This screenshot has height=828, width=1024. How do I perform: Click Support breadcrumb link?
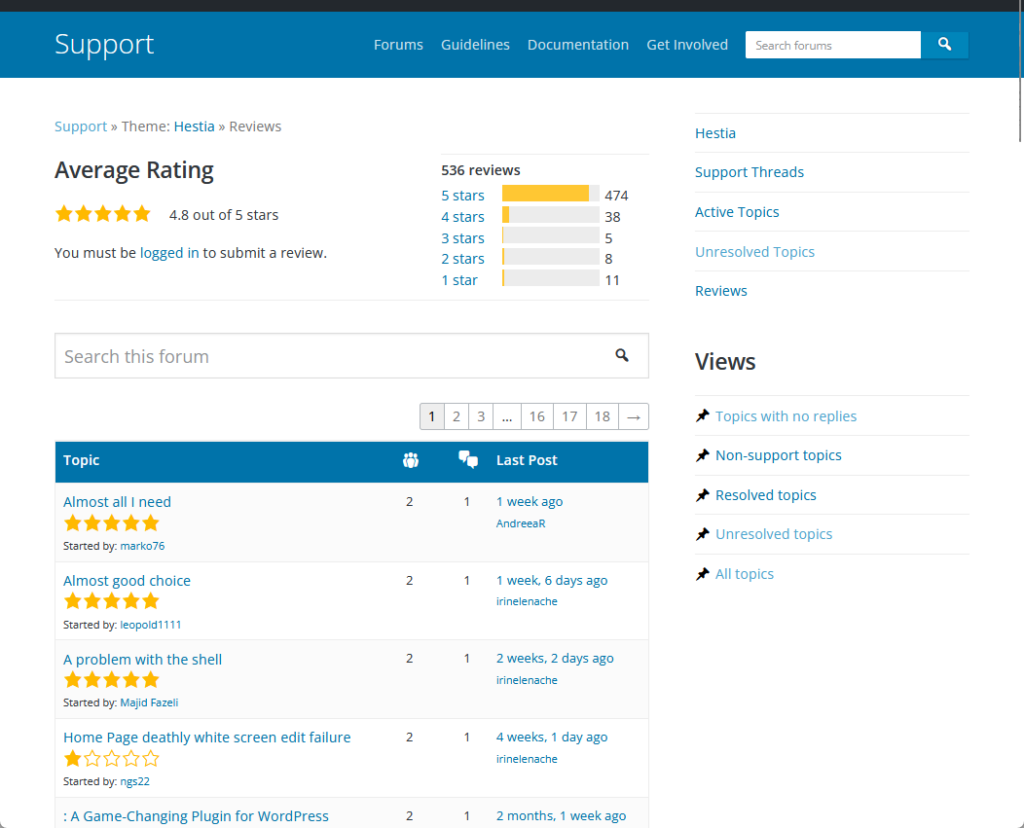[x=80, y=127]
